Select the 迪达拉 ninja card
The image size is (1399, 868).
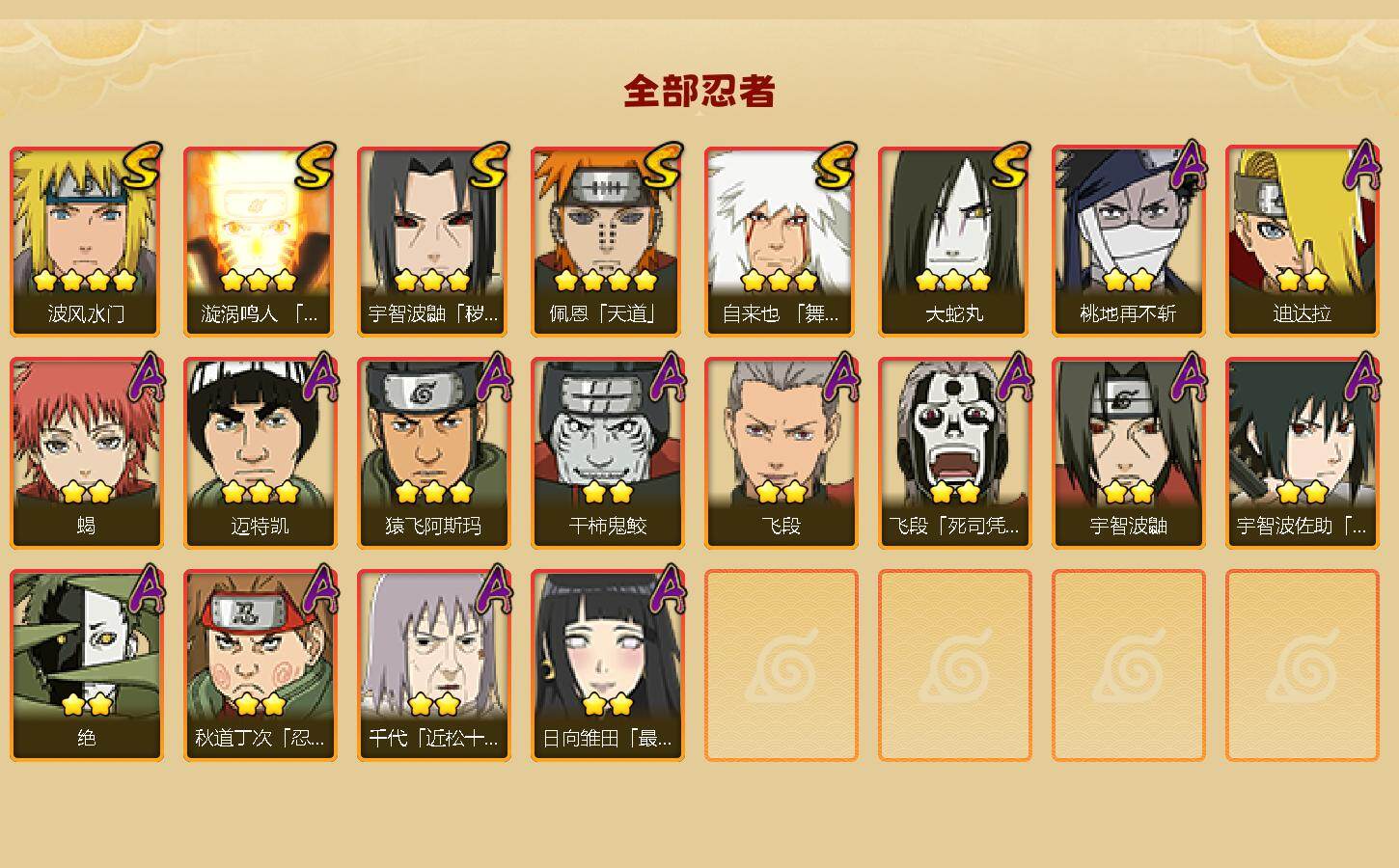pyautogui.click(x=1303, y=241)
